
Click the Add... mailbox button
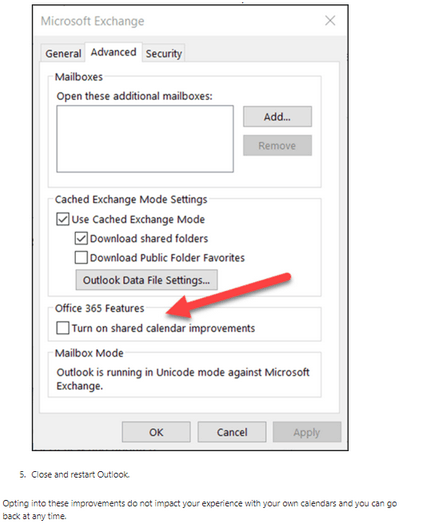[x=277, y=117]
